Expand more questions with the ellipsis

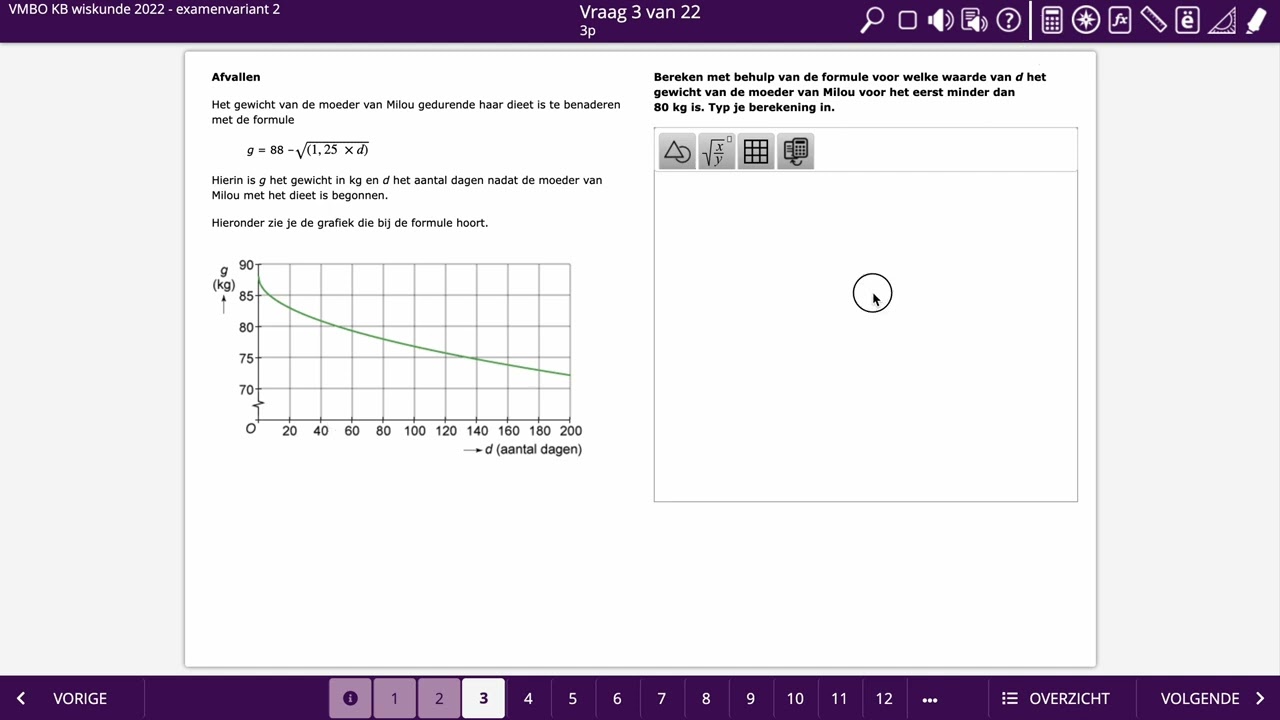(930, 698)
